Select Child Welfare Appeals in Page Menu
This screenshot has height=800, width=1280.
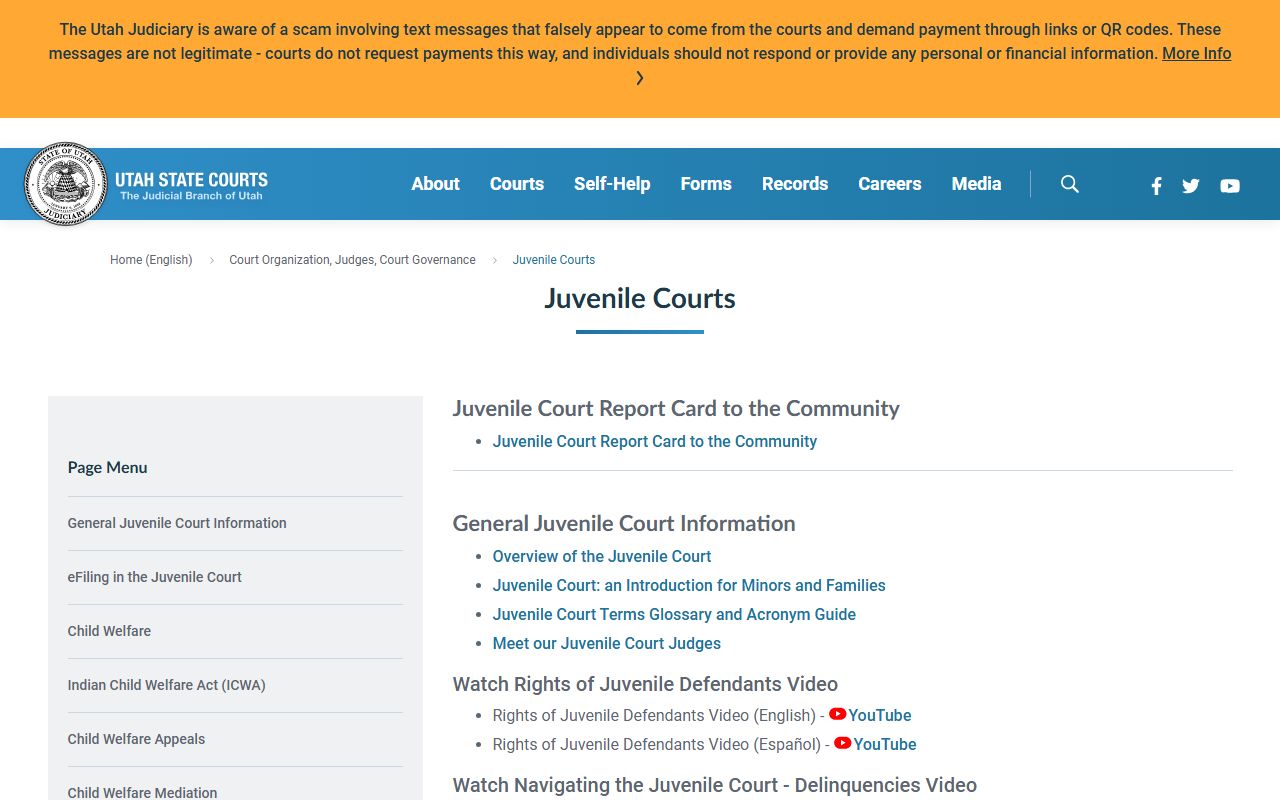[x=136, y=739]
